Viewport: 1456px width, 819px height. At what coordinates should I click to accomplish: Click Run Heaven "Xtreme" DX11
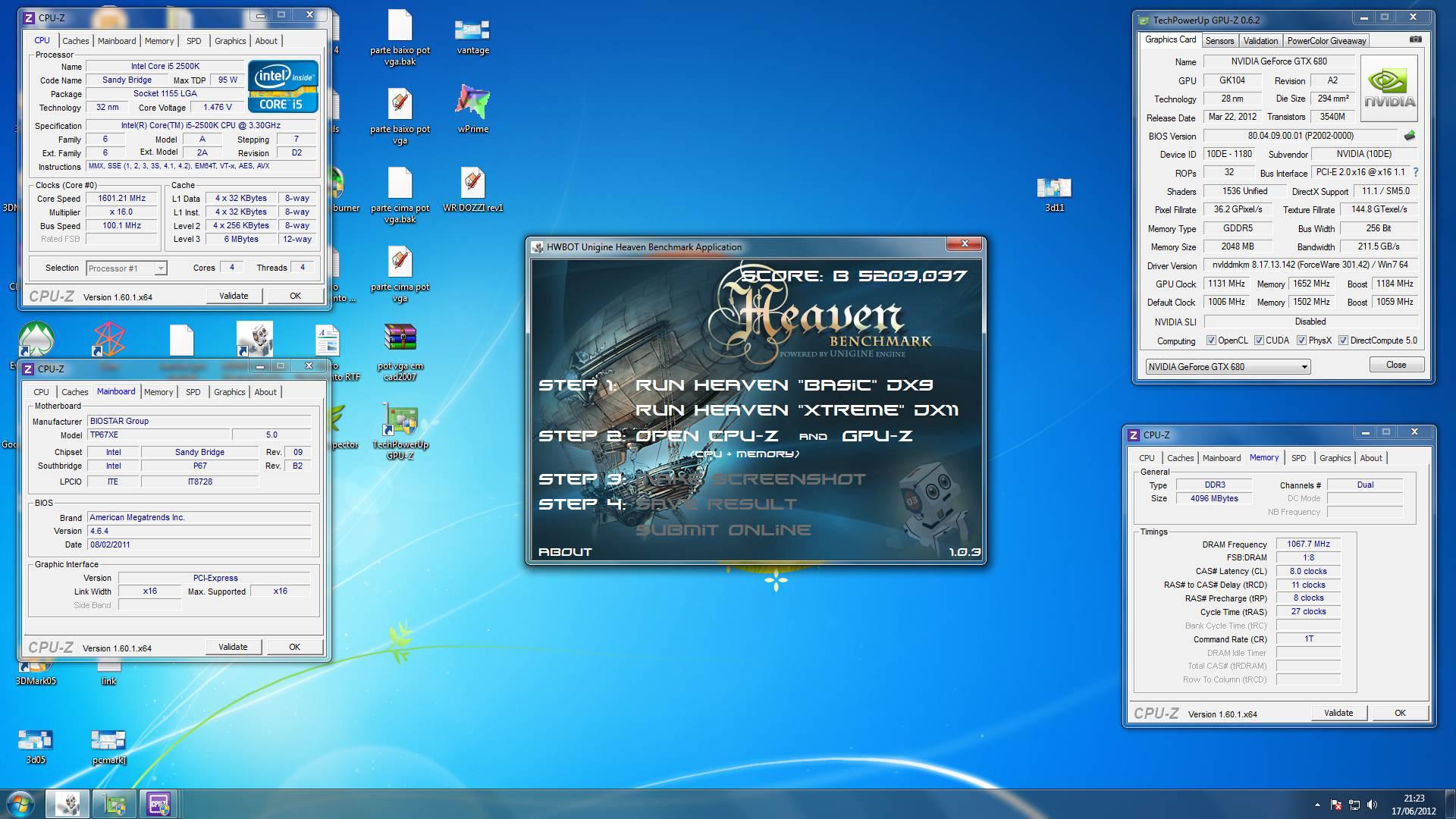[797, 410]
